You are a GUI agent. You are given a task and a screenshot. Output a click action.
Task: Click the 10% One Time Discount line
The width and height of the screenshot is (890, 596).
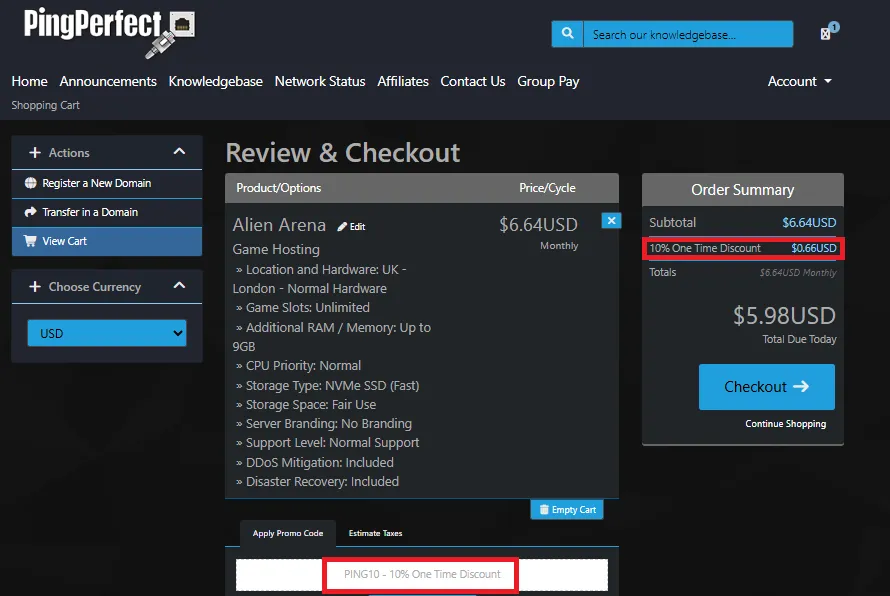coord(742,248)
